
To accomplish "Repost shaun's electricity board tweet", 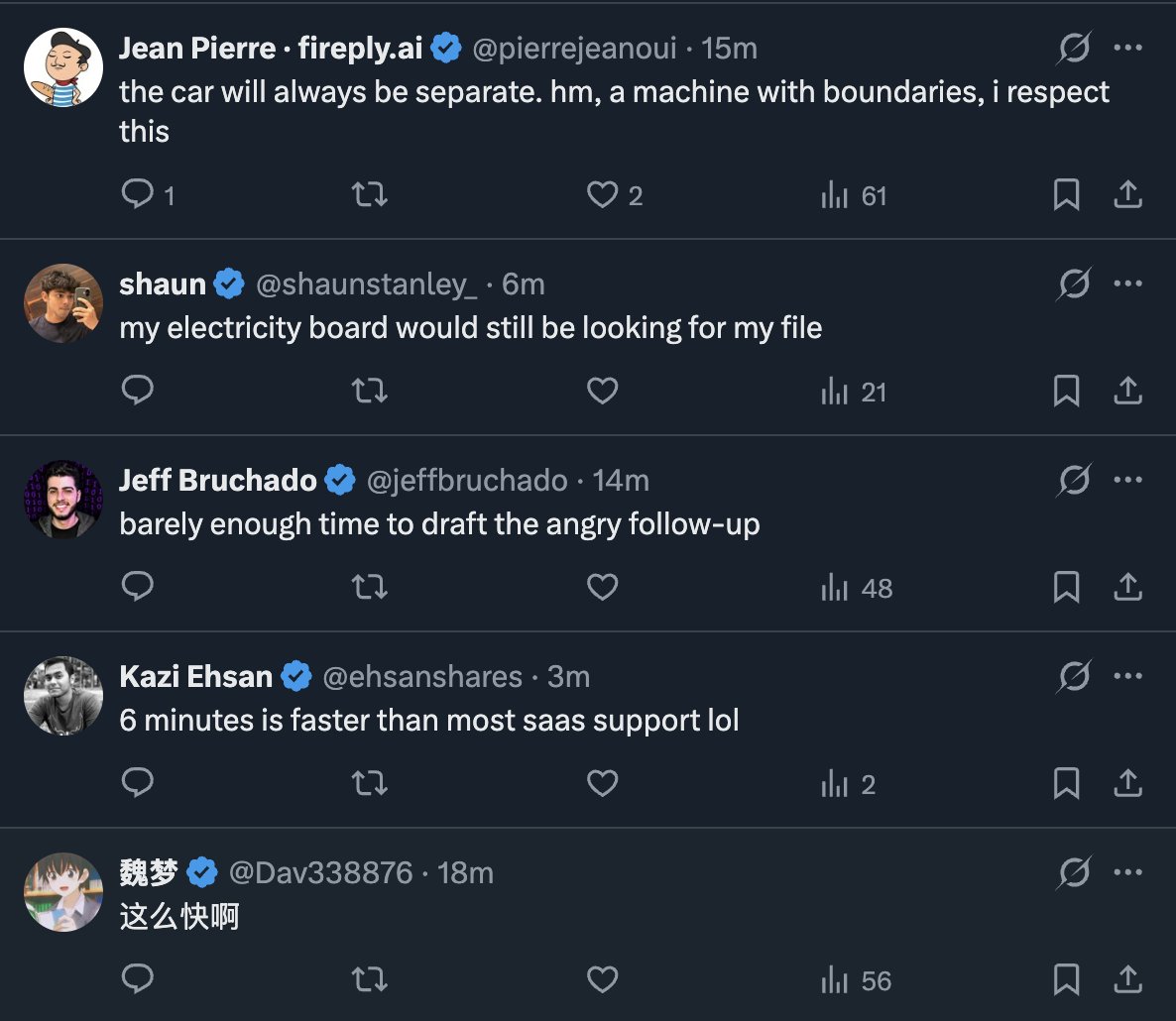I will click(x=370, y=391).
